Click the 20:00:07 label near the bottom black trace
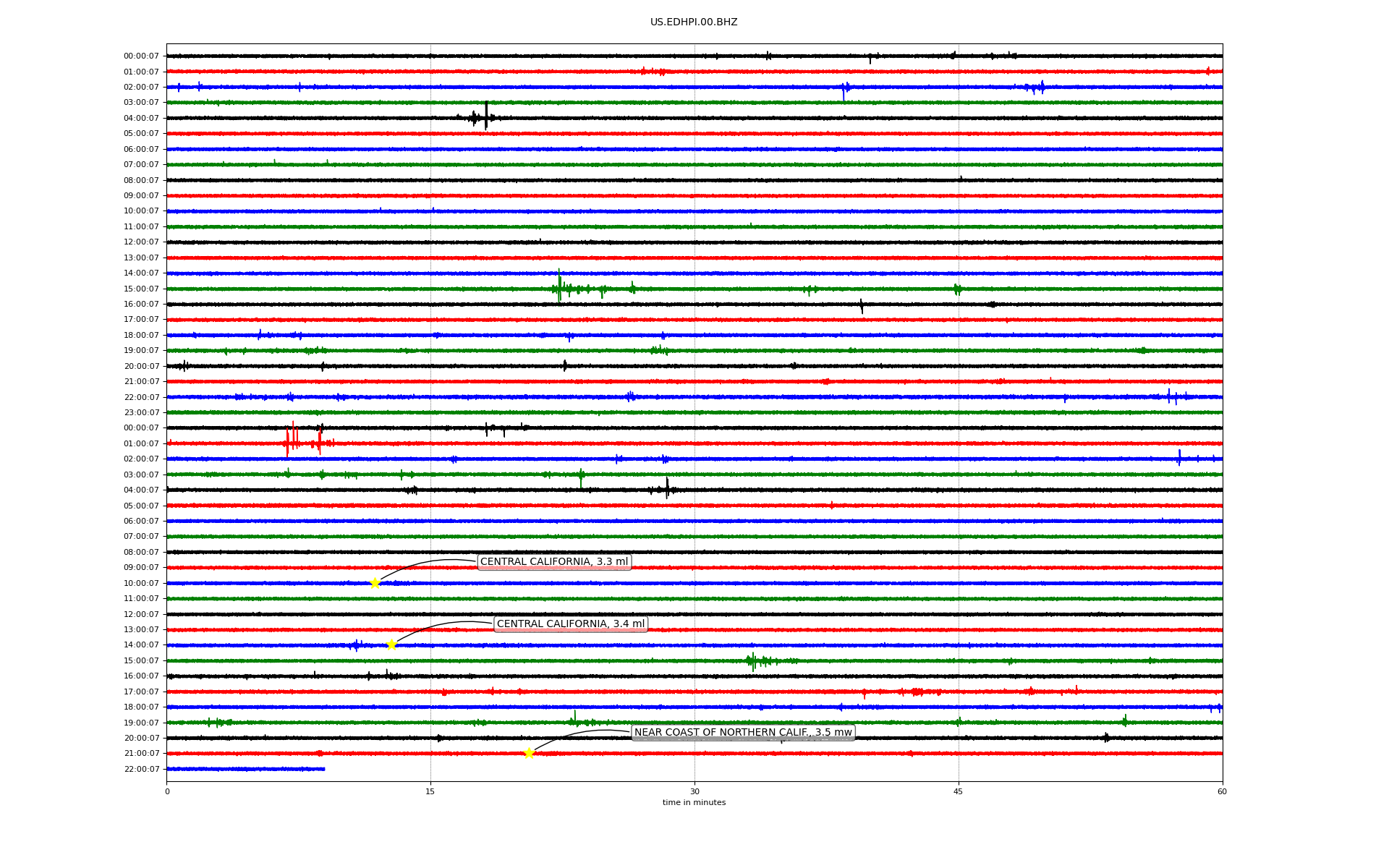This screenshot has height=868, width=1389. pos(141,738)
